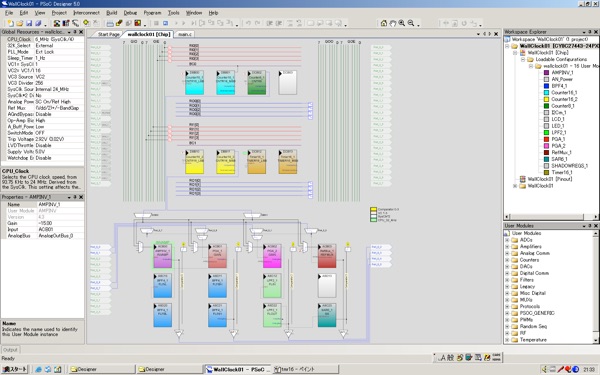600x375 pixels.
Task: Click the New file toolbar icon
Action: (x=11, y=23)
